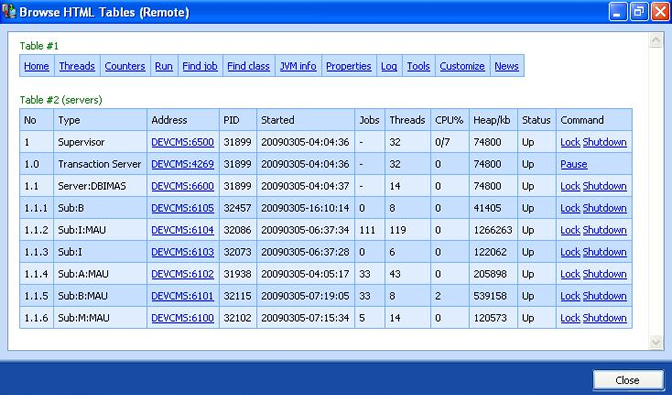Open the Find job link
This screenshot has width=672, height=395.
coord(200,66)
